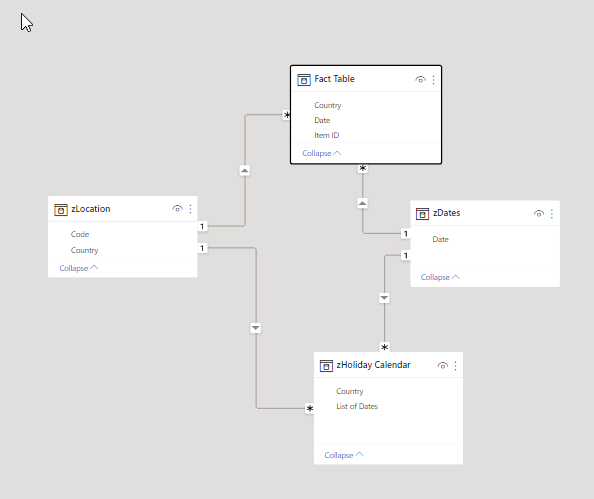This screenshot has height=499, width=594.
Task: Toggle Fact Table visibility eye icon
Action: click(x=420, y=80)
